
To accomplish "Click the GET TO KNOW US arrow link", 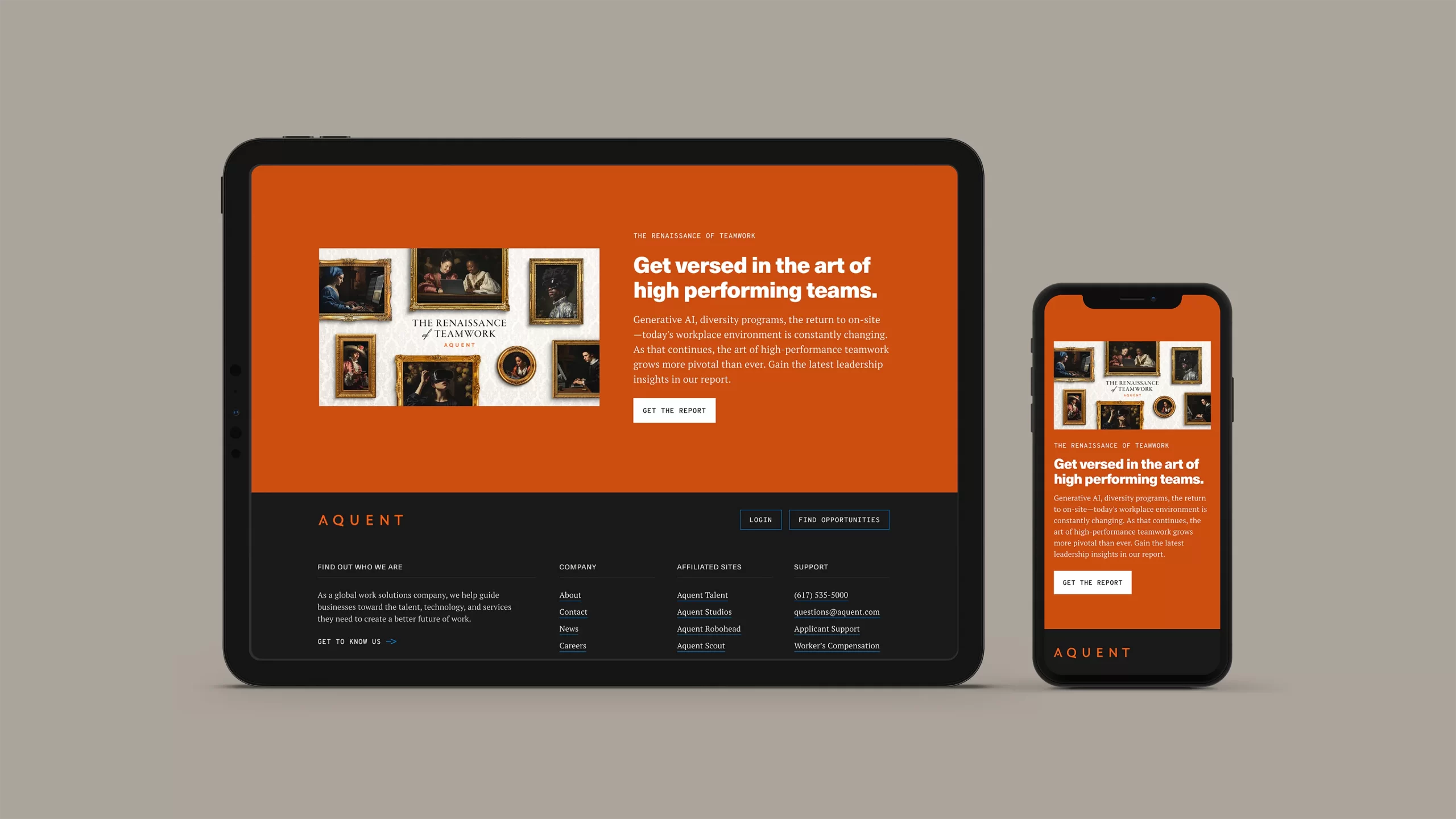I will click(x=357, y=641).
